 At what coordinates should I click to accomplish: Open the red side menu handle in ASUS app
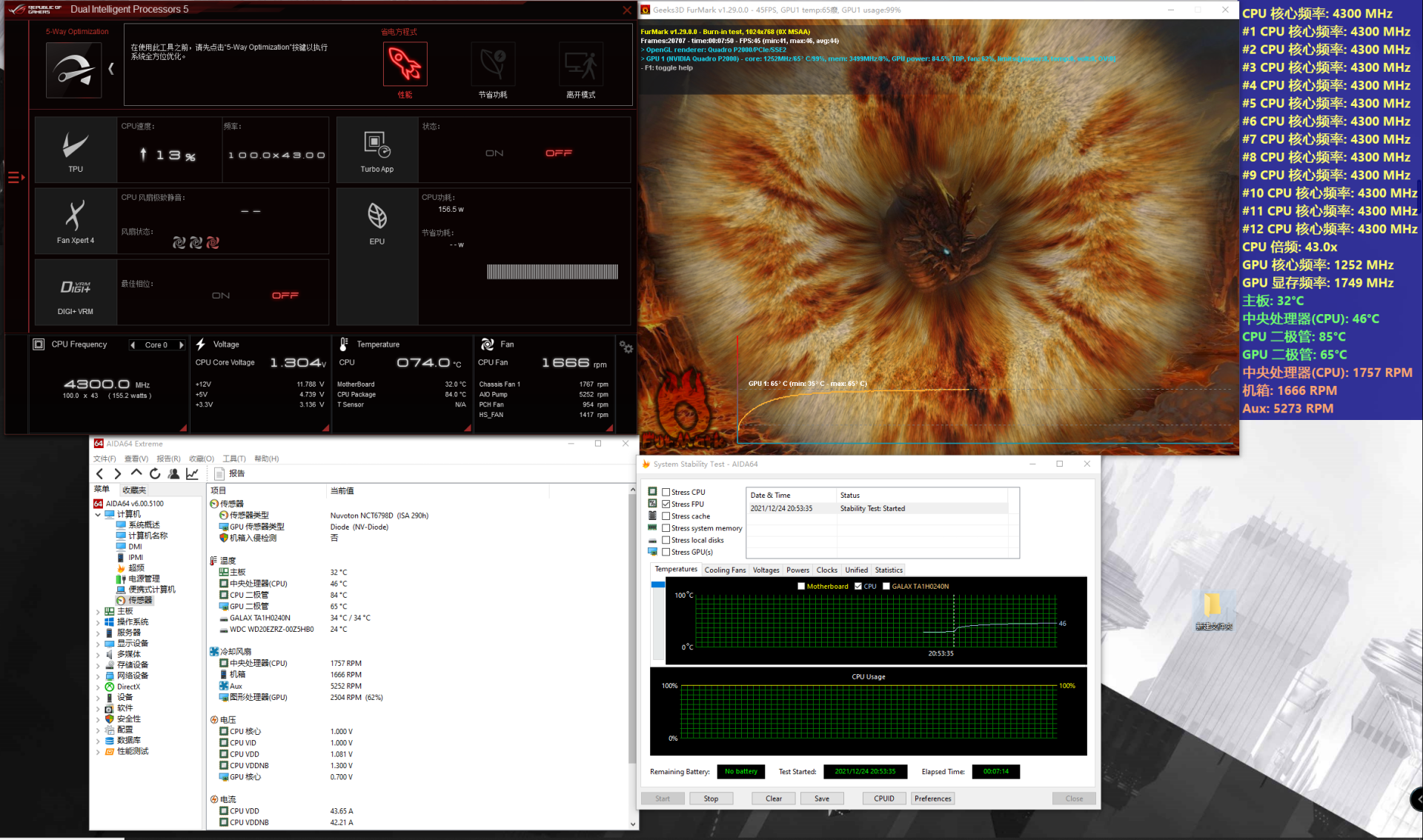click(x=16, y=177)
